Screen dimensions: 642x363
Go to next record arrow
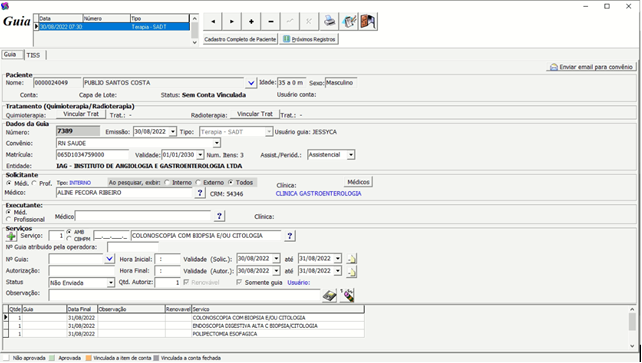232,22
